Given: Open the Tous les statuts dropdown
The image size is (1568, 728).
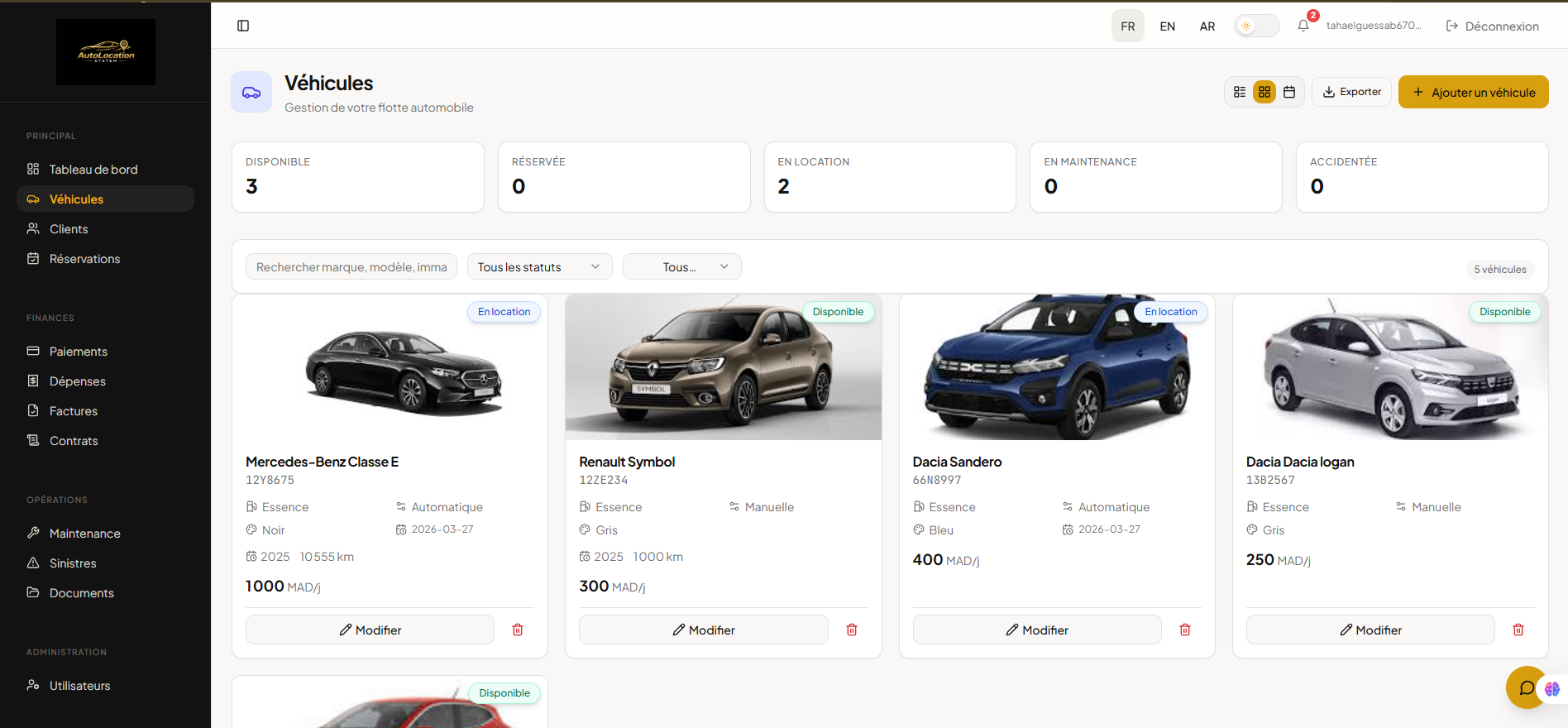Looking at the screenshot, I should coord(539,266).
